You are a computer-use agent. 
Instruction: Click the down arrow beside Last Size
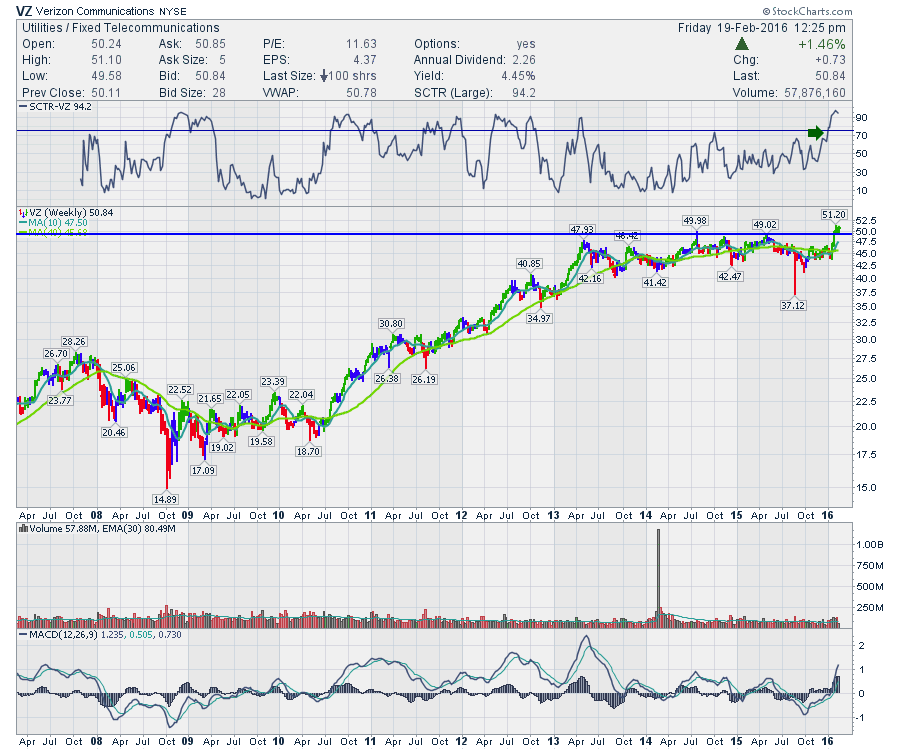point(327,77)
